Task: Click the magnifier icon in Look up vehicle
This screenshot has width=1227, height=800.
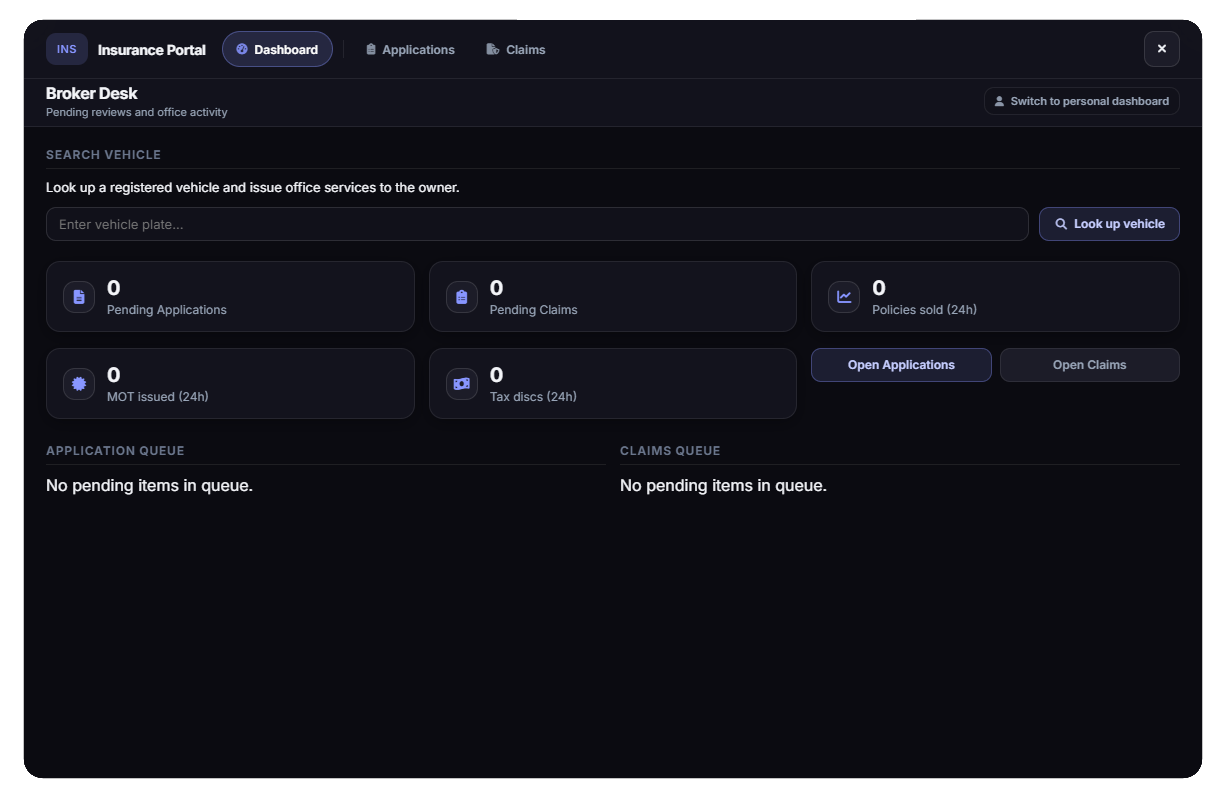Action: 1061,224
